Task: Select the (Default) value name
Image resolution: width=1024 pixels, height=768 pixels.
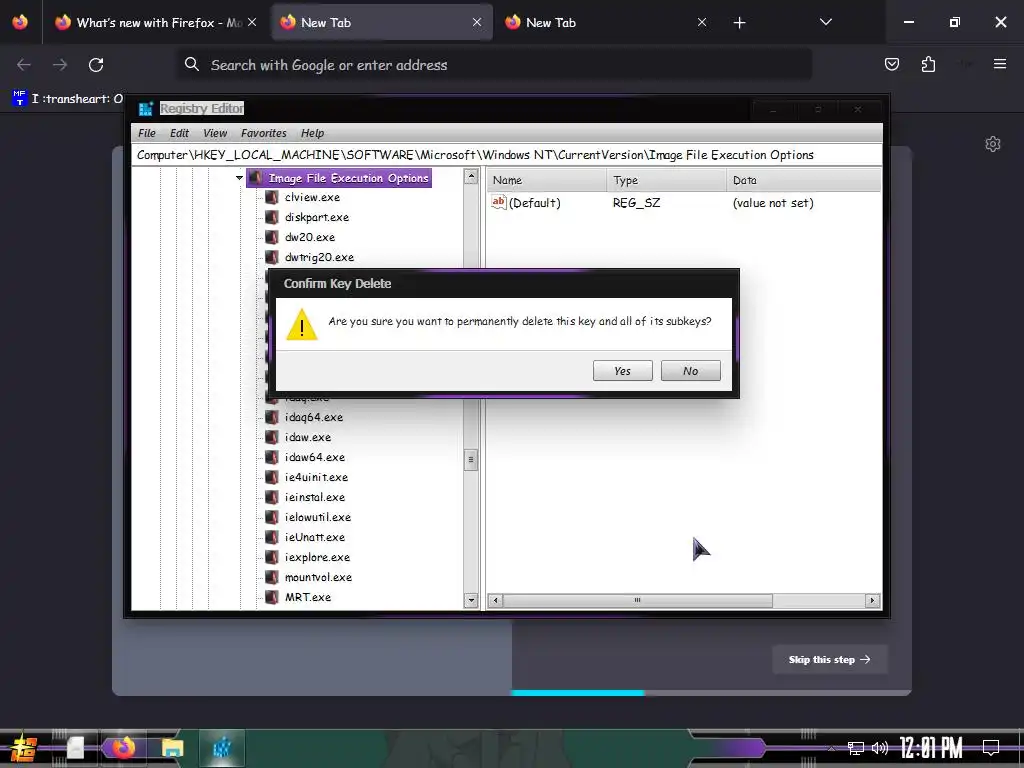Action: (535, 203)
